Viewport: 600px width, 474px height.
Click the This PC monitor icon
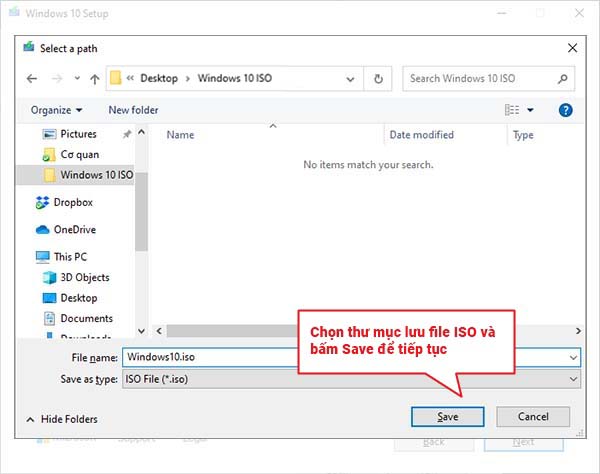[x=42, y=257]
